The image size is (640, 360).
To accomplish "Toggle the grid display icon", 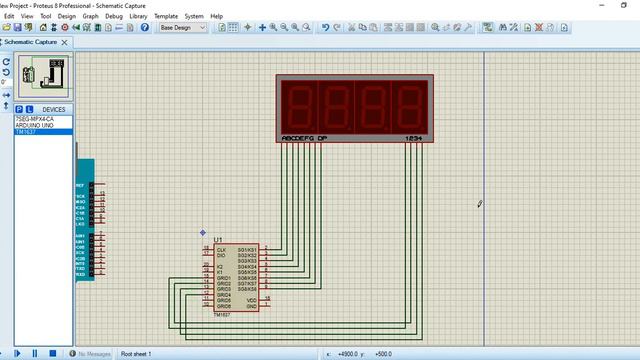I will point(233,27).
